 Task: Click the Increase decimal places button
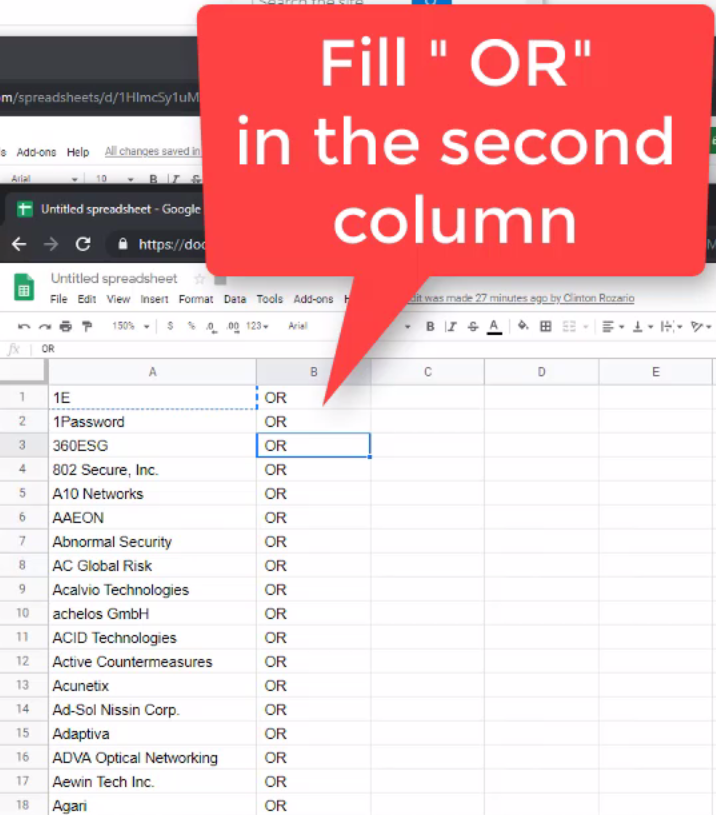(x=233, y=326)
